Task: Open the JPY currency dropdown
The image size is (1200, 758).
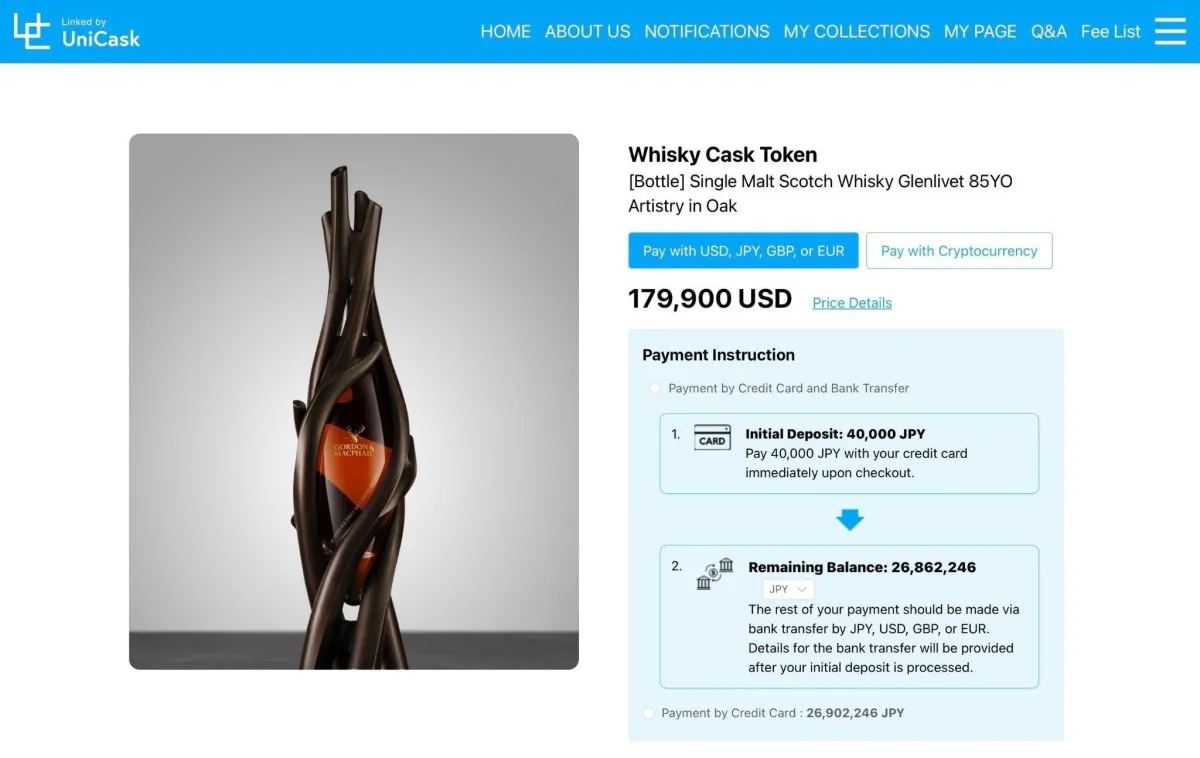Action: [x=788, y=589]
